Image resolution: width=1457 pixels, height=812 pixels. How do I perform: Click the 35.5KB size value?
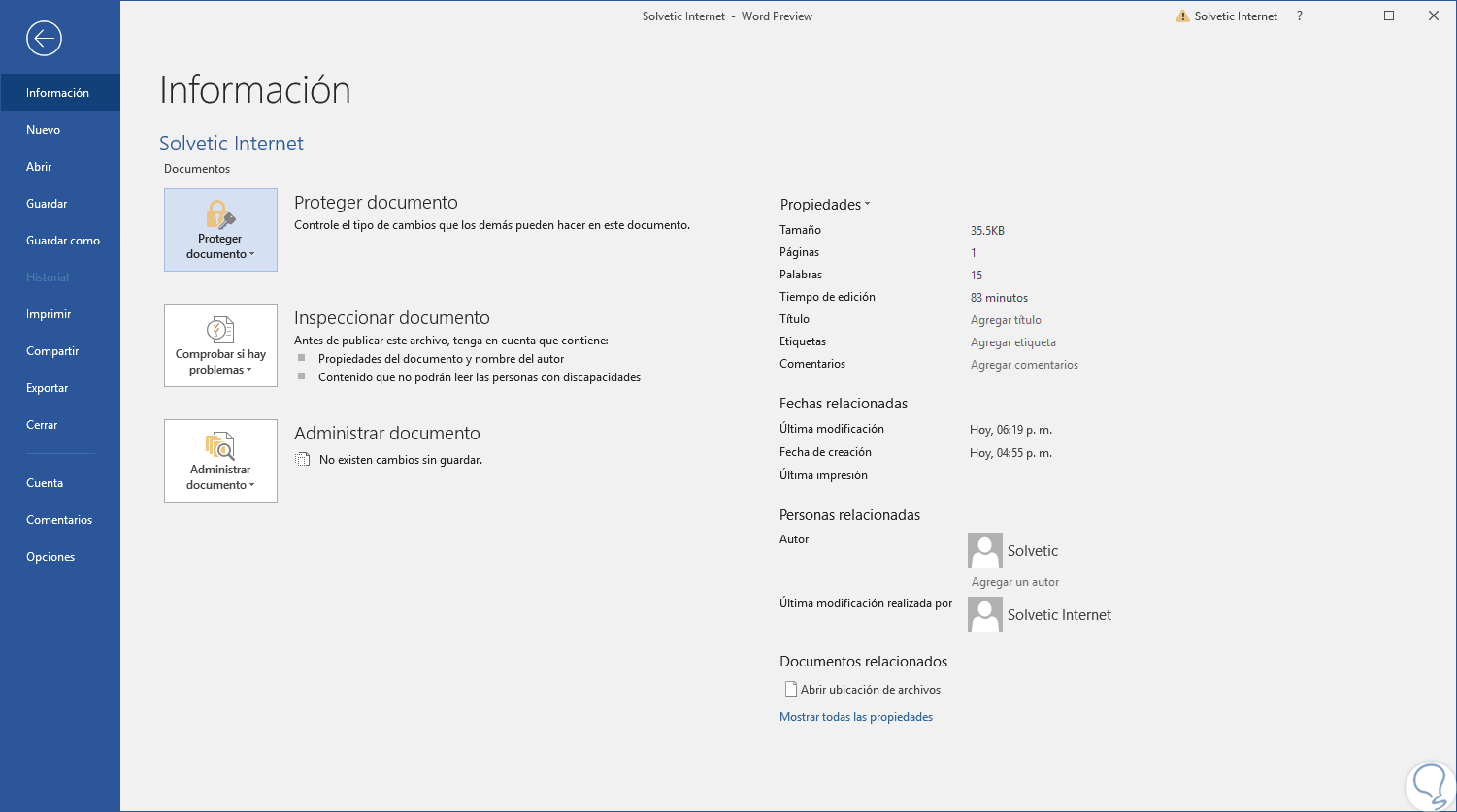tap(987, 231)
